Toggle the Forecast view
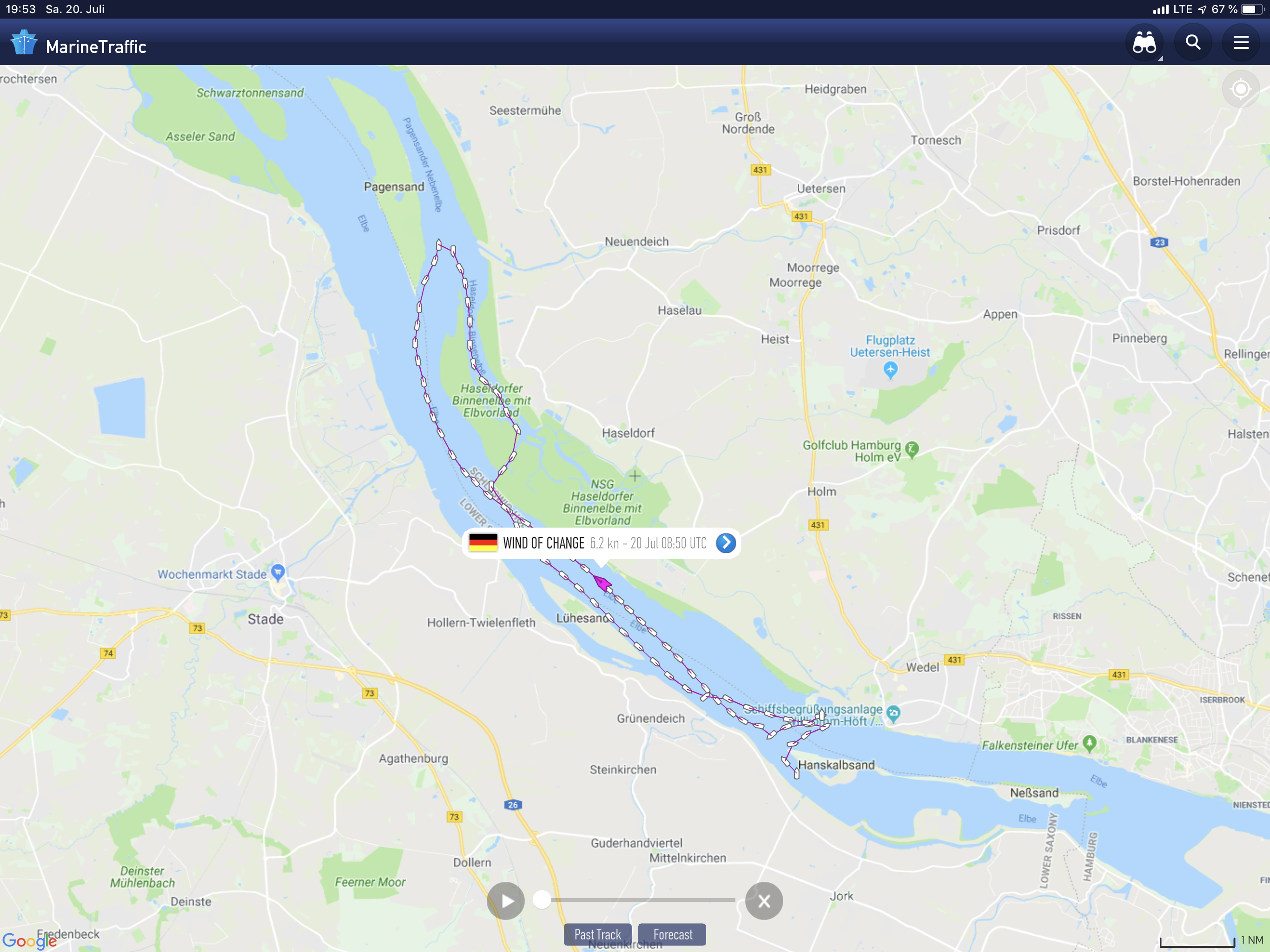The height and width of the screenshot is (952, 1270). [x=672, y=934]
